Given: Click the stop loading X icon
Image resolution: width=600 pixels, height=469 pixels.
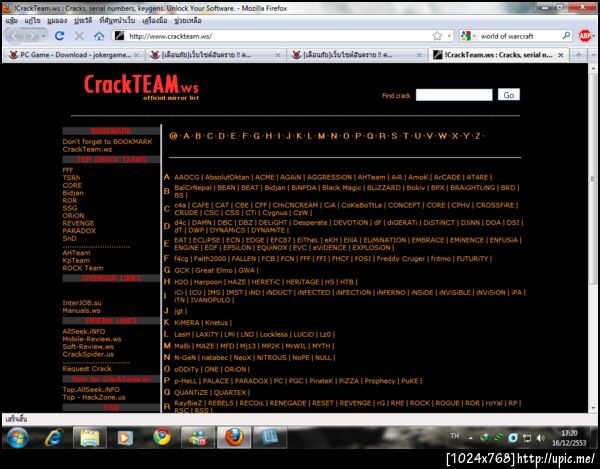Looking at the screenshot, I should click(79, 36).
